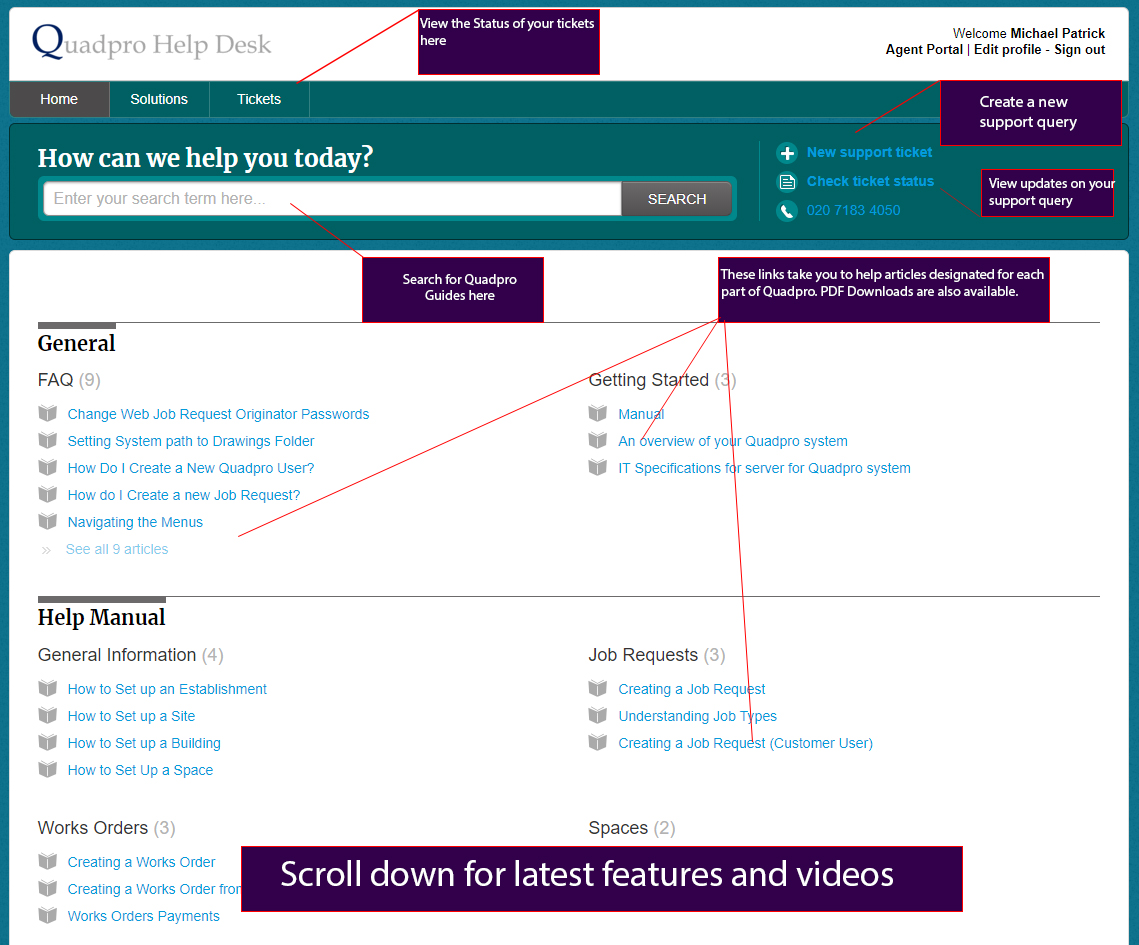This screenshot has height=945, width=1139.
Task: Click book icon beside How to Set up a Building
Action: [48, 742]
